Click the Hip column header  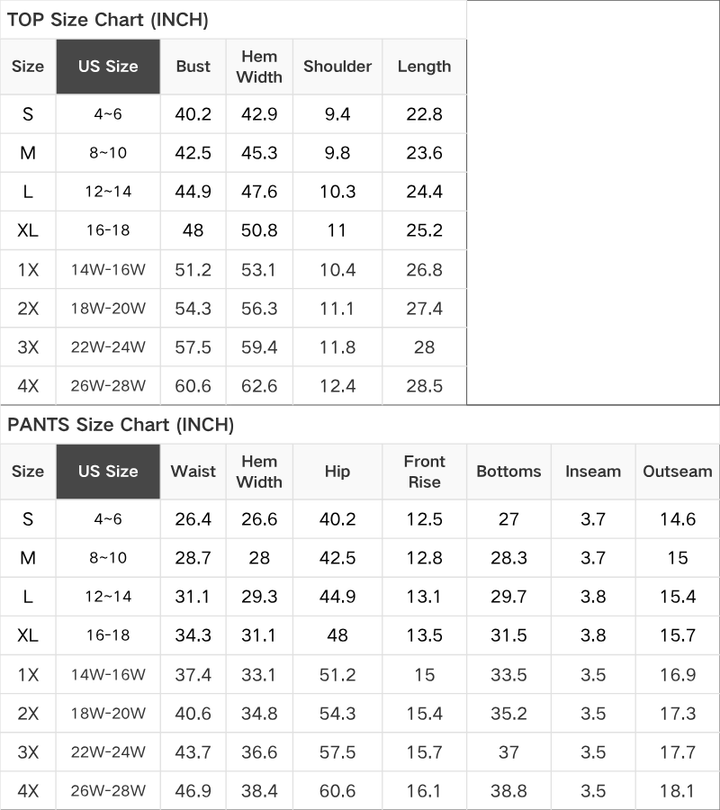pyautogui.click(x=337, y=472)
